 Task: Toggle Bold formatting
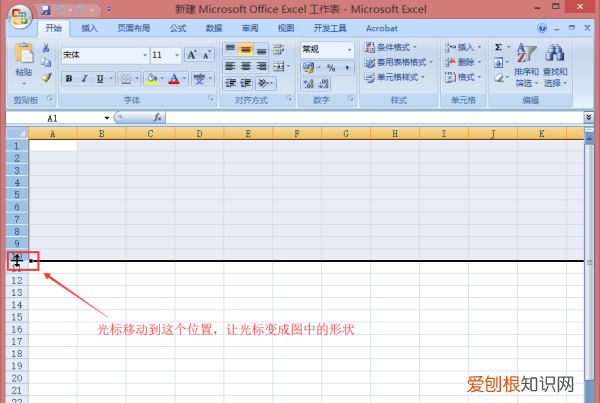[x=69, y=78]
